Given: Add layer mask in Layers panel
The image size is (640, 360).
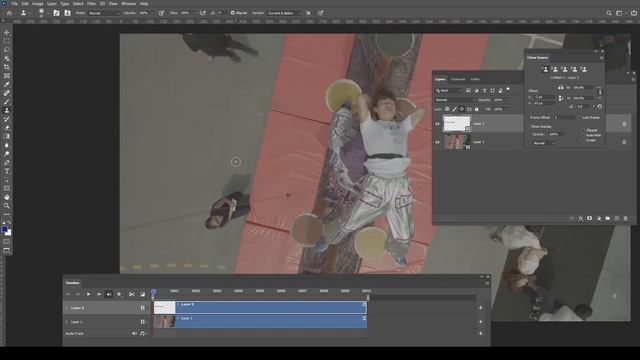Looking at the screenshot, I should point(589,219).
